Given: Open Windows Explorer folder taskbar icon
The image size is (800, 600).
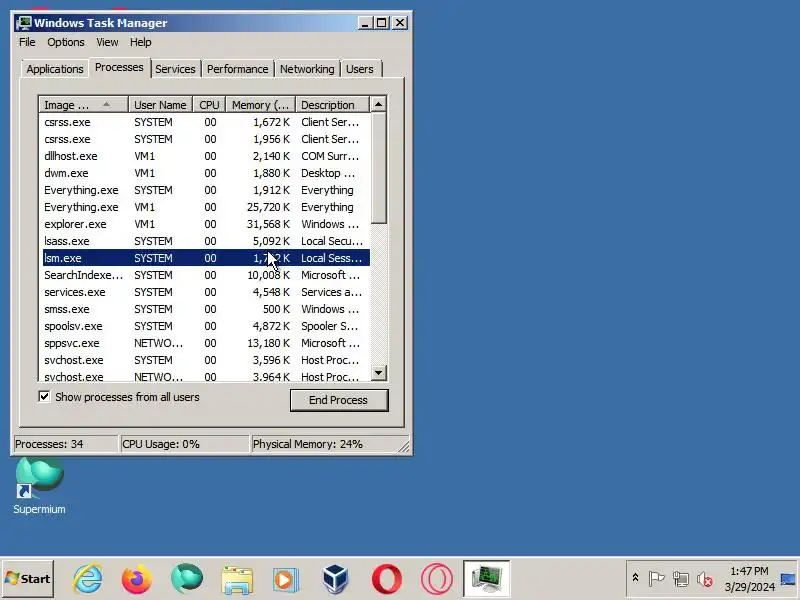Looking at the screenshot, I should [x=237, y=580].
